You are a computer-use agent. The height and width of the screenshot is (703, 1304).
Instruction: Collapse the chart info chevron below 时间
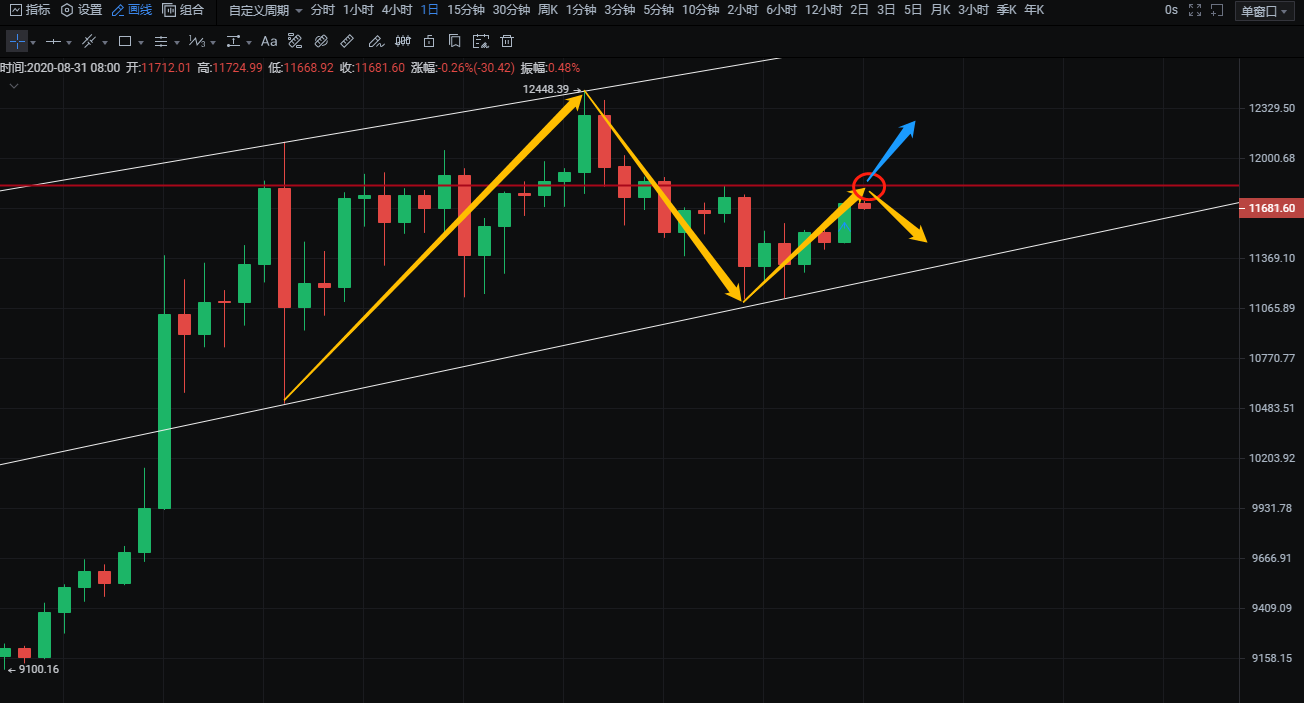(x=14, y=87)
